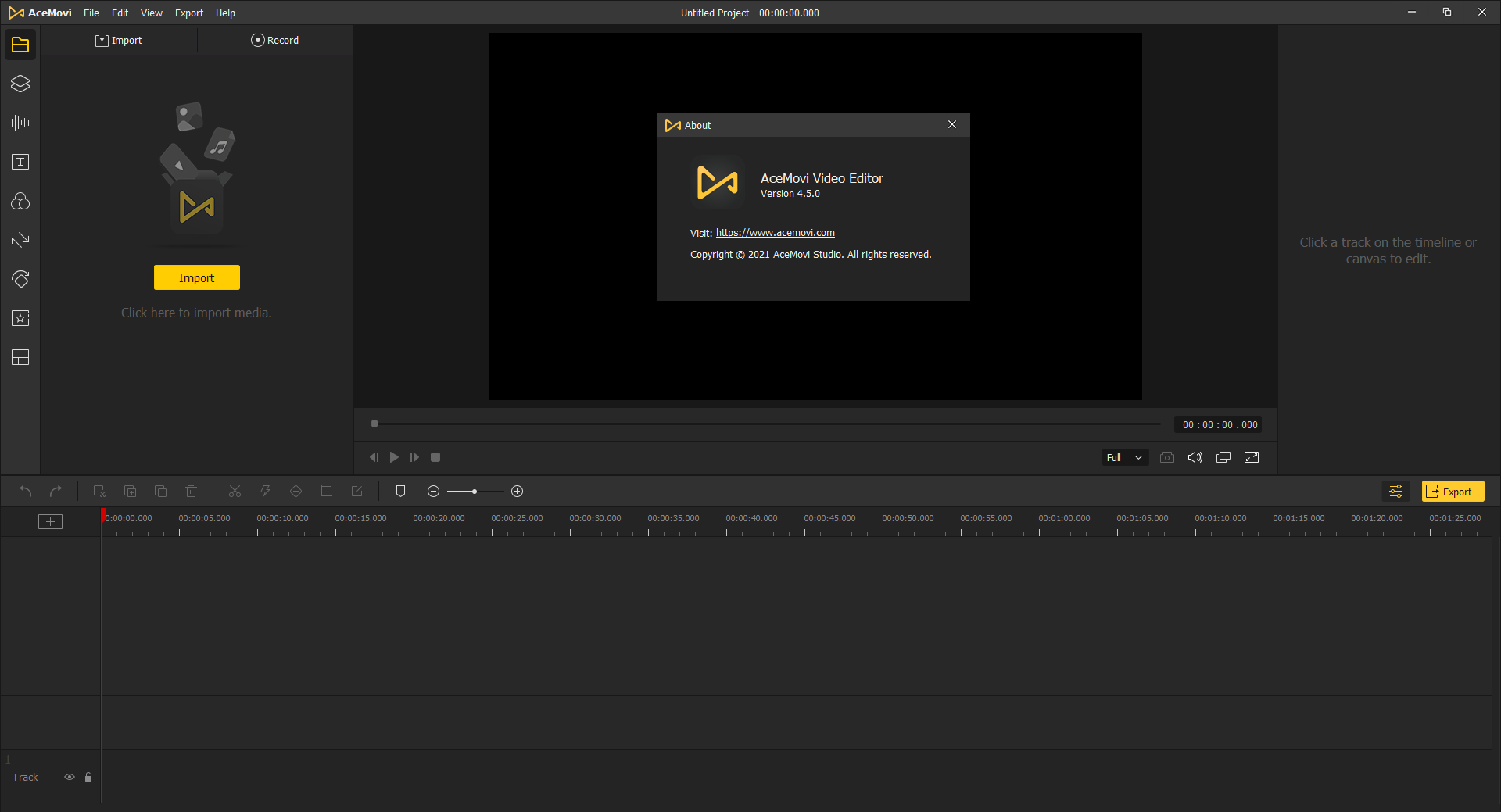Close the About dialog
This screenshot has height=812, width=1501.
[x=952, y=124]
